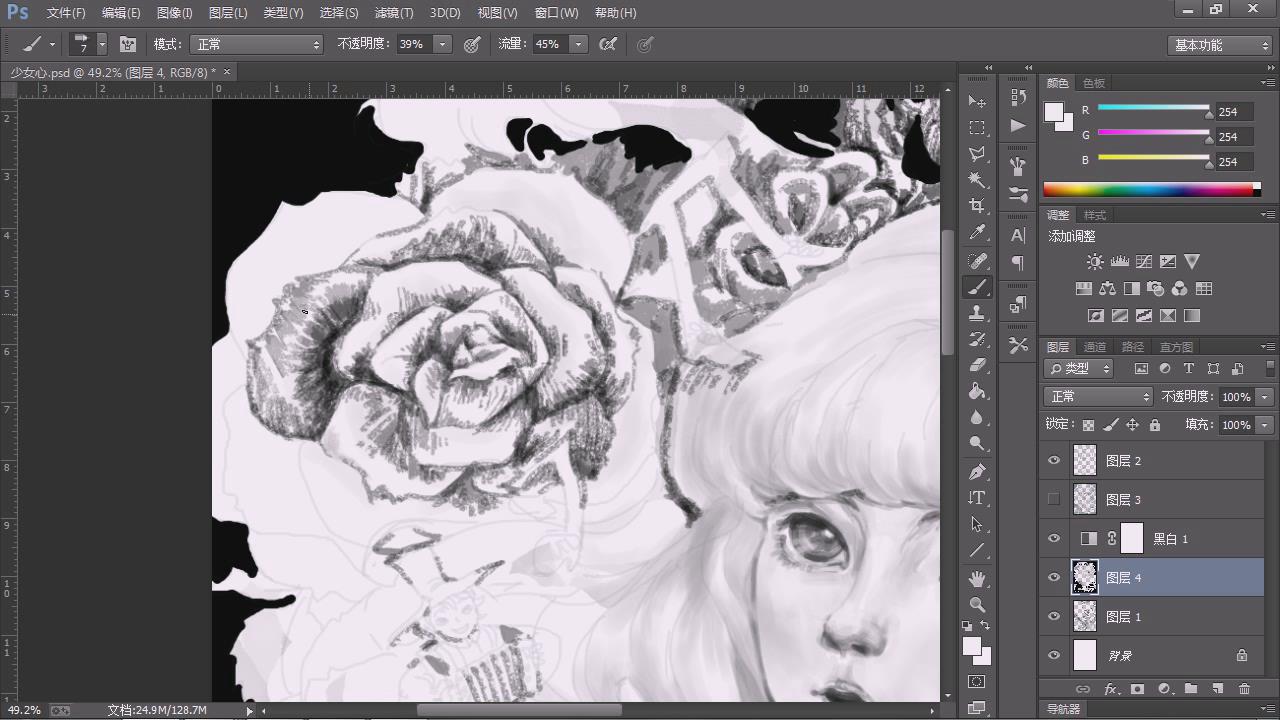
Task: Open brush blend mode 正常 dropdown
Action: coord(257,44)
